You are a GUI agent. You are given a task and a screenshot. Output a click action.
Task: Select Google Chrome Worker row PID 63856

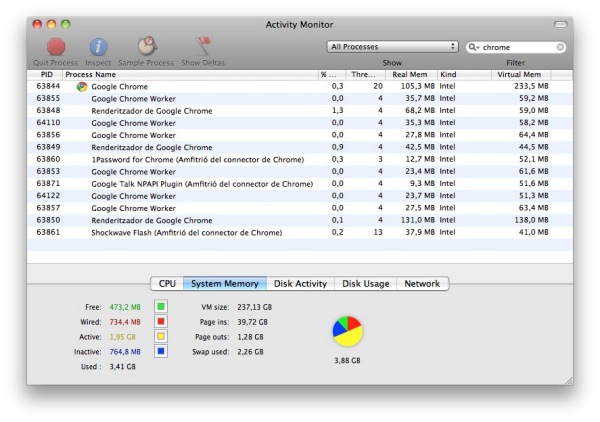300,135
